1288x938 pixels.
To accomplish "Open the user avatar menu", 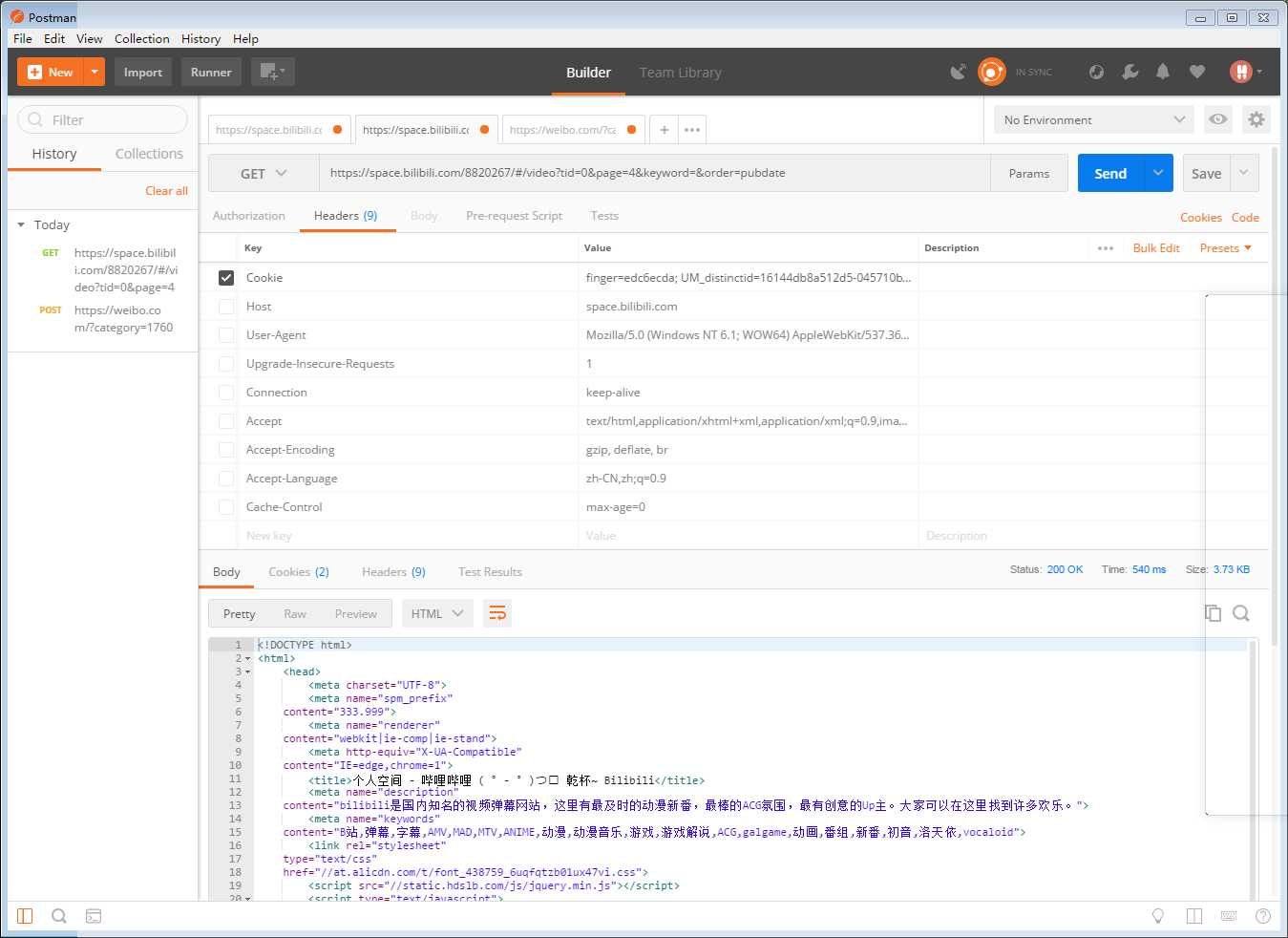I will 1245,72.
